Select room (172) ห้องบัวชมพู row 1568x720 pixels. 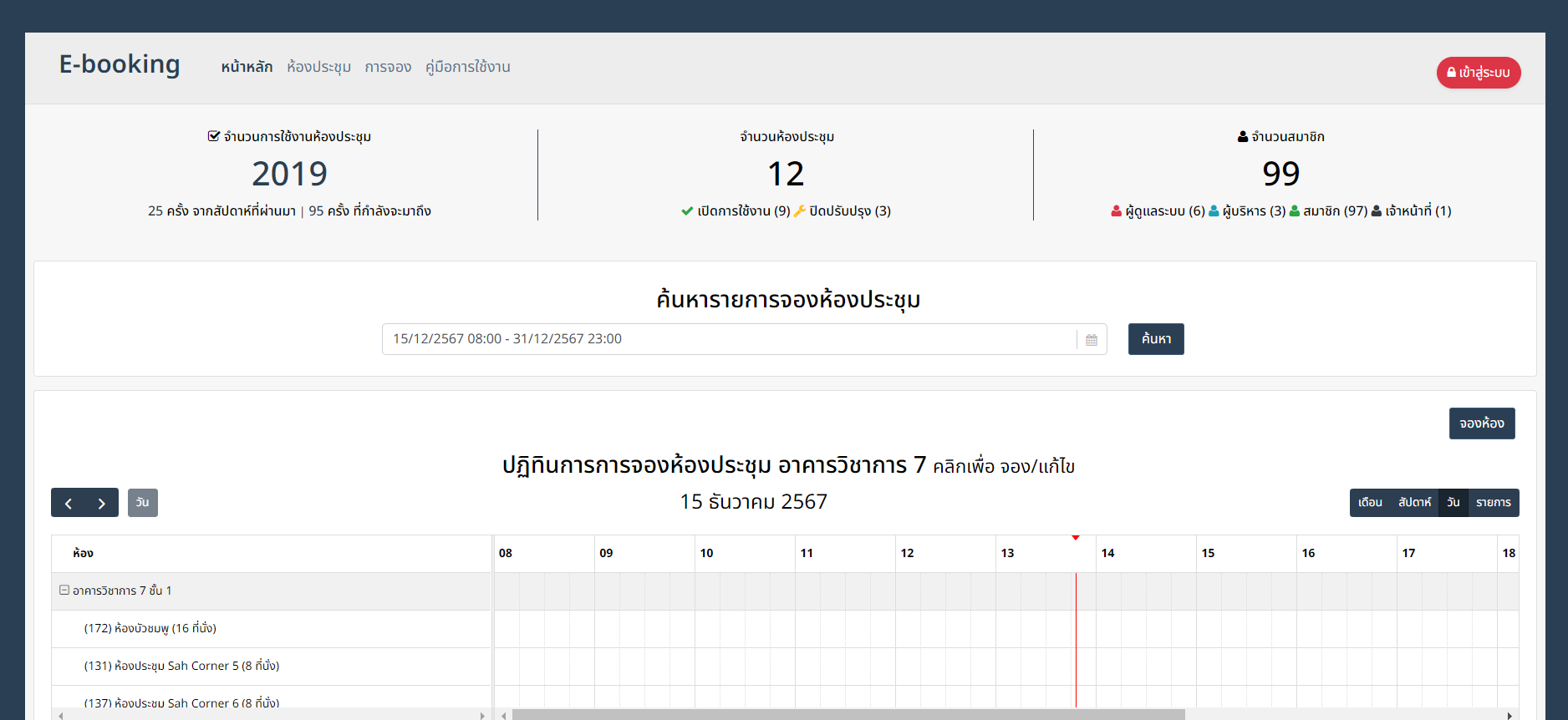tap(271, 628)
